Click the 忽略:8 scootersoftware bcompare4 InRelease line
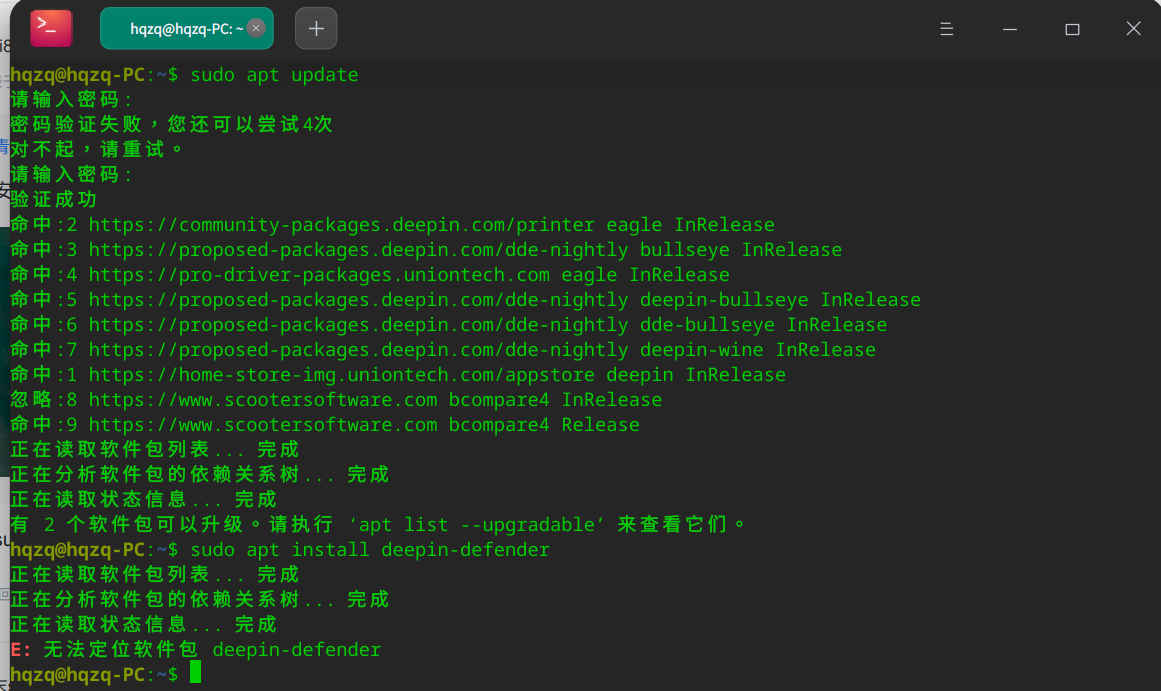The height and width of the screenshot is (691, 1161). point(336,400)
